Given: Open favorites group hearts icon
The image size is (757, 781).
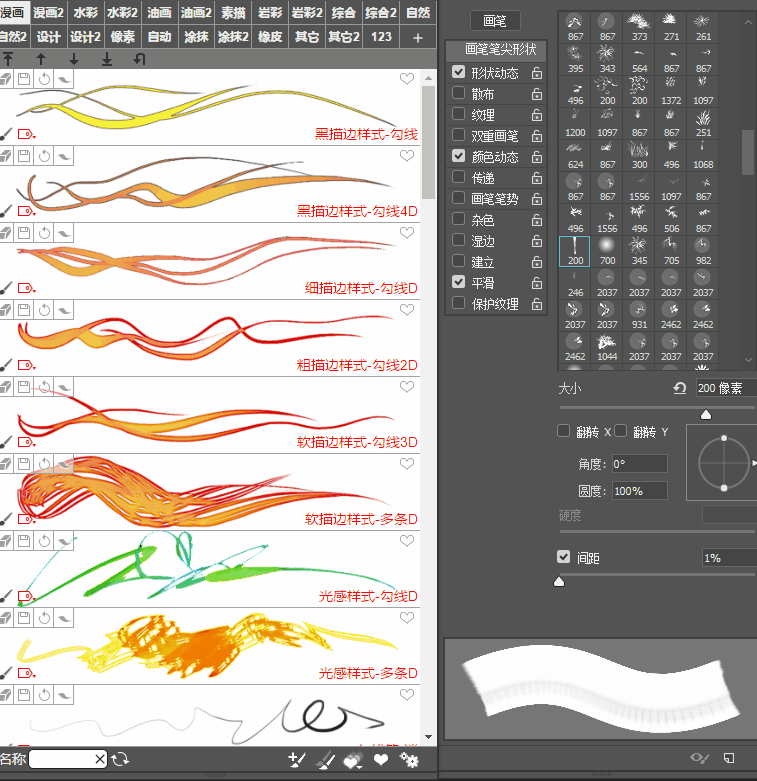Looking at the screenshot, I should coord(353,760).
